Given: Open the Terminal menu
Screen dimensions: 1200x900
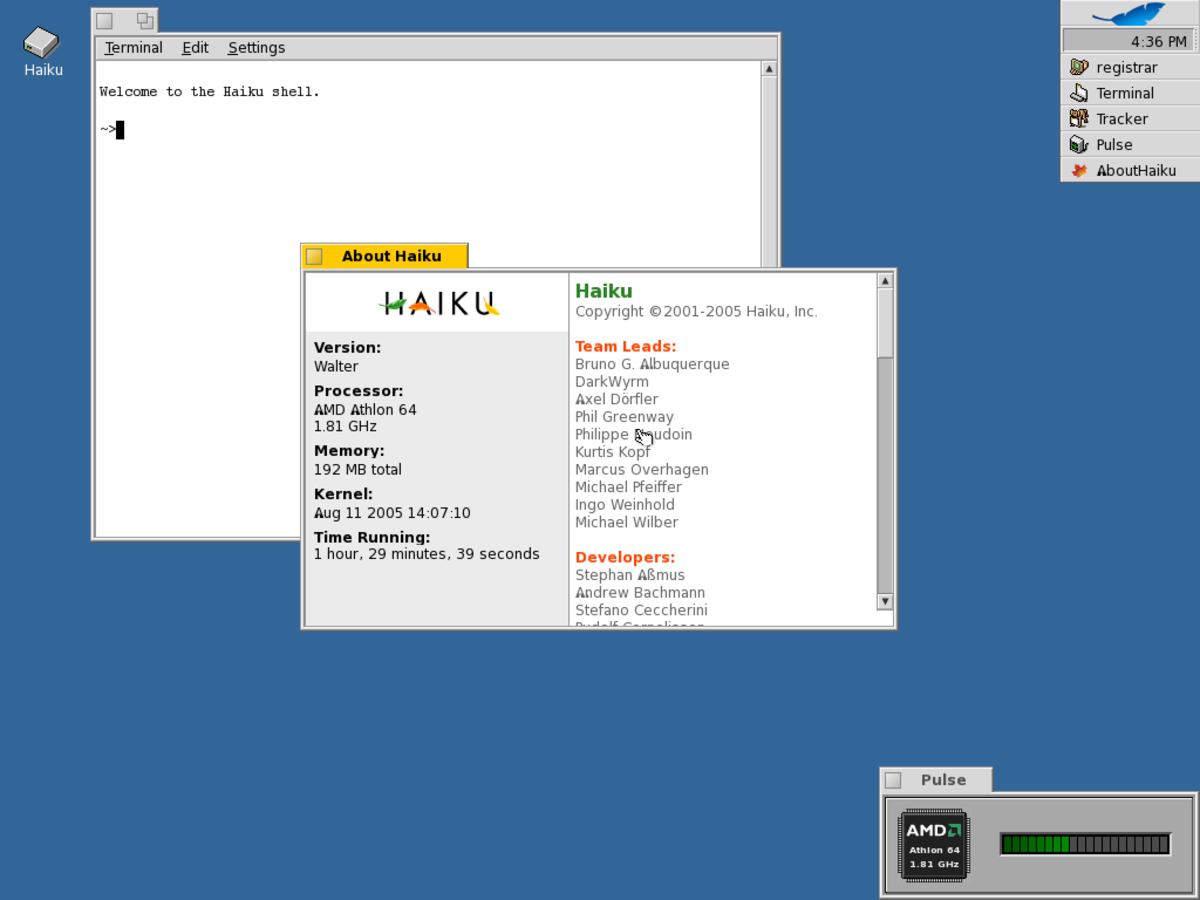Looking at the screenshot, I should (133, 48).
